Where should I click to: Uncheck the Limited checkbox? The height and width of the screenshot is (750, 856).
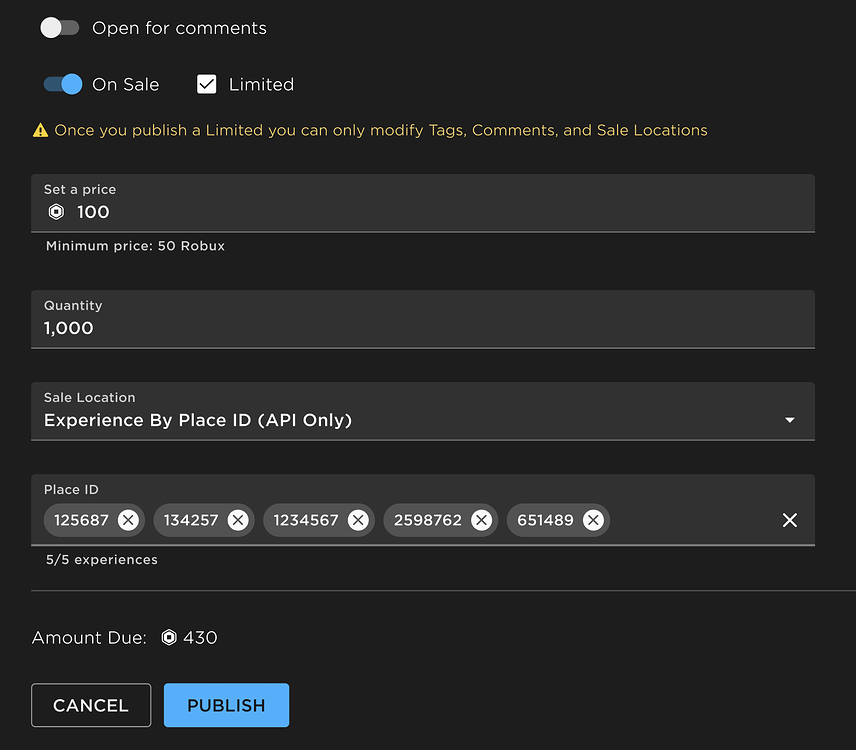click(x=207, y=85)
